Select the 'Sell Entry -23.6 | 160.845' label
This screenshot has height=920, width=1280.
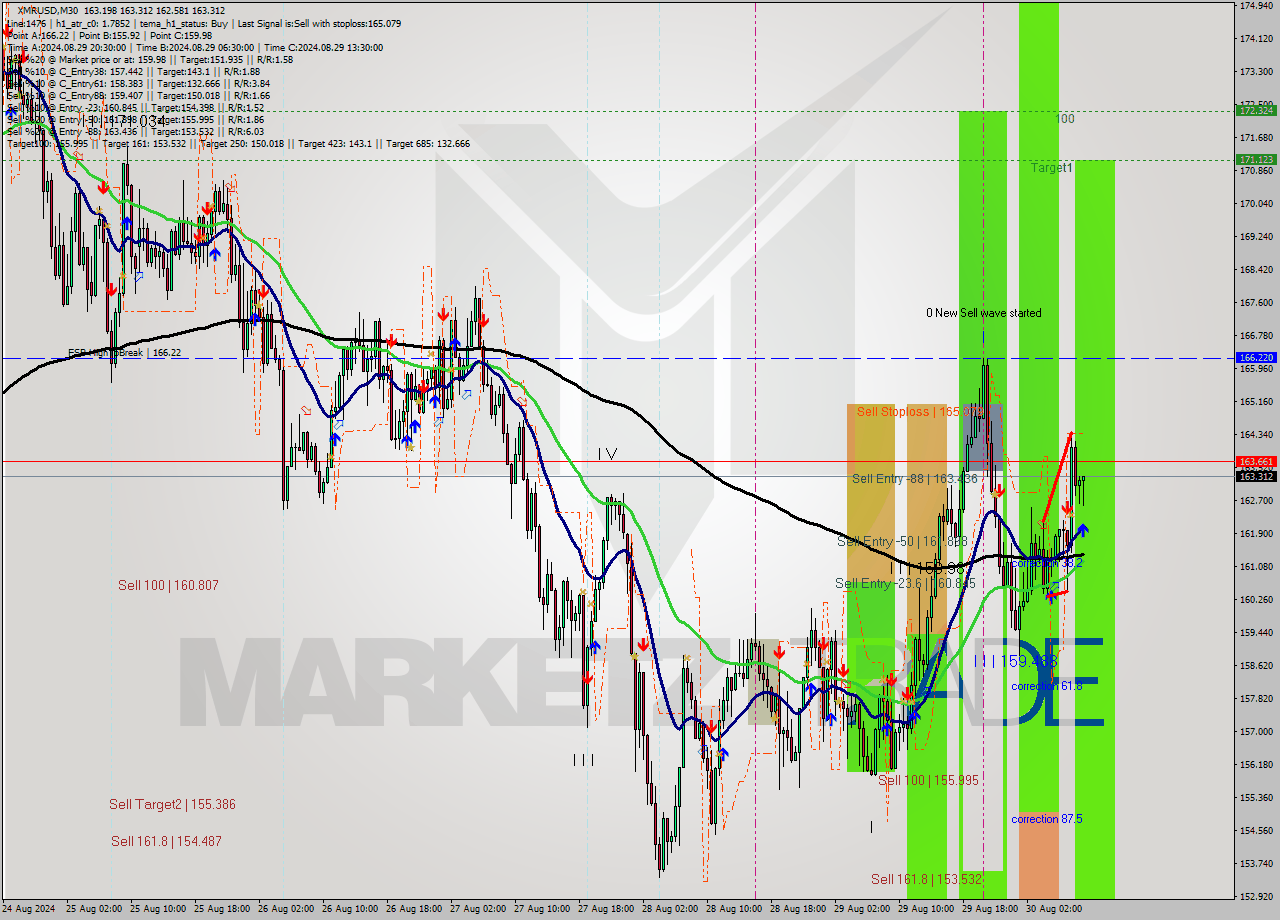click(x=905, y=583)
